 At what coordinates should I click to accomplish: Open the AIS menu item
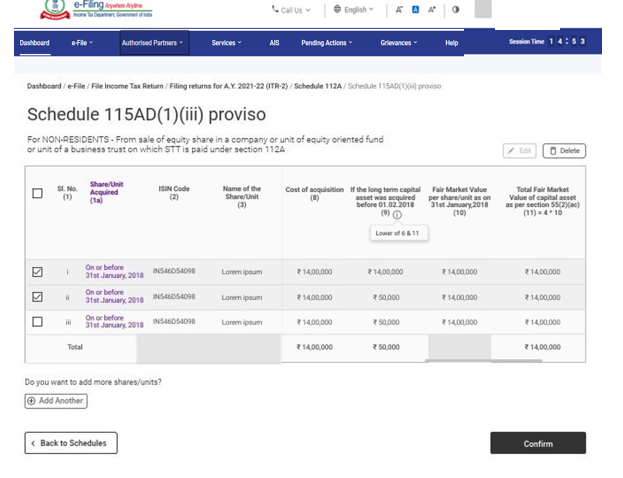(x=274, y=43)
